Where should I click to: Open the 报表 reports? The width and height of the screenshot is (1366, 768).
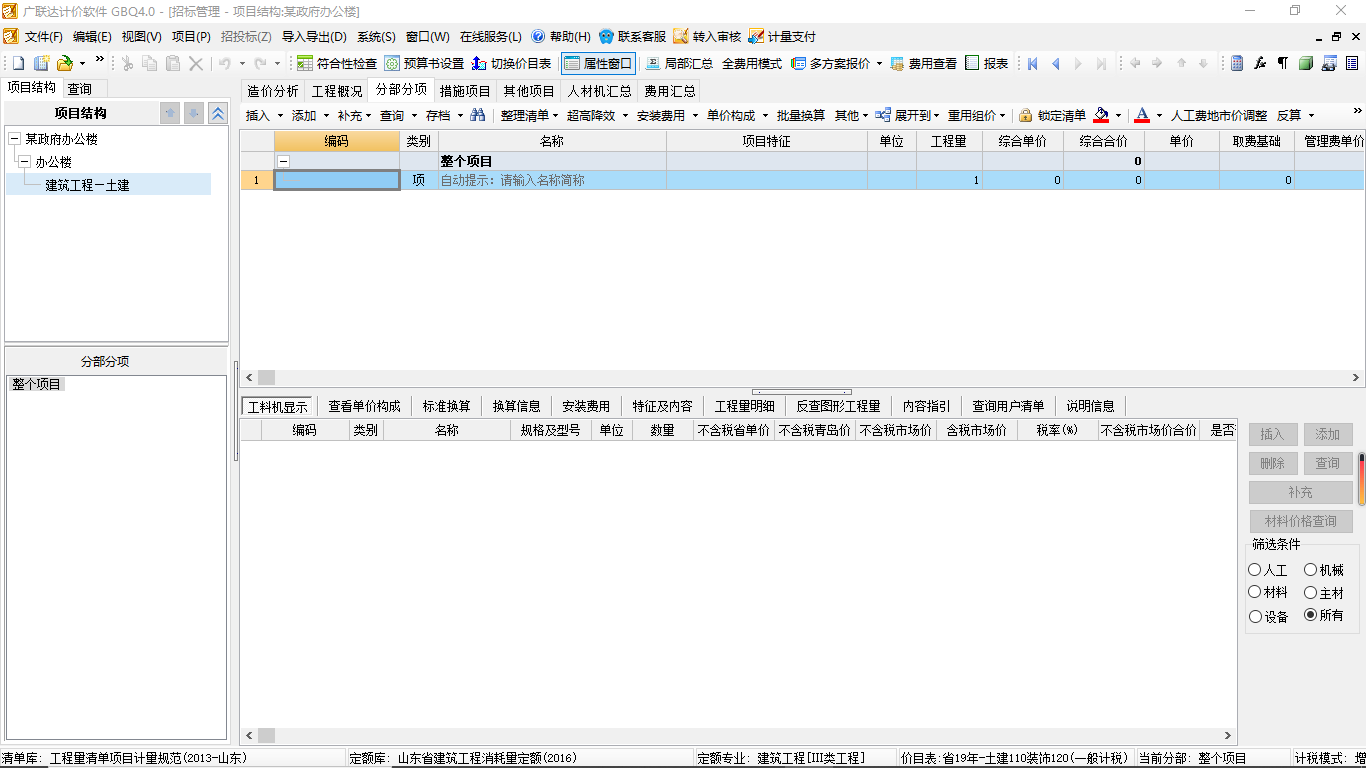coord(987,63)
